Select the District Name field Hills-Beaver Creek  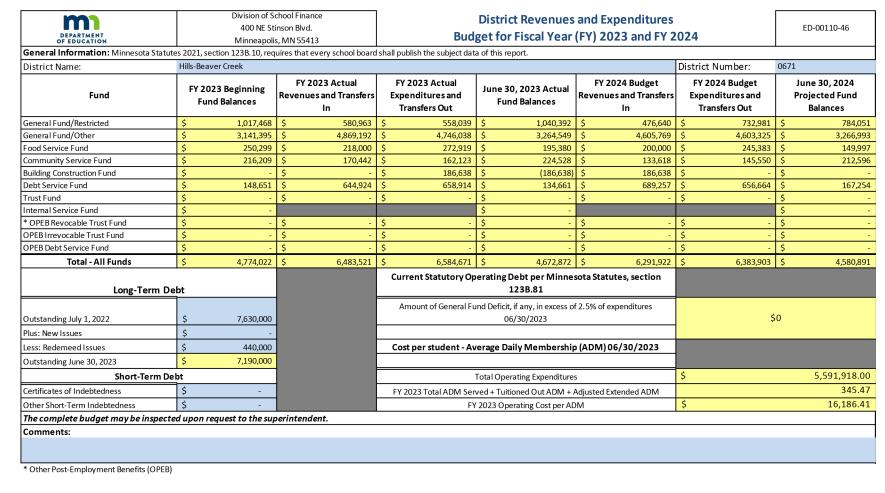[x=426, y=67]
